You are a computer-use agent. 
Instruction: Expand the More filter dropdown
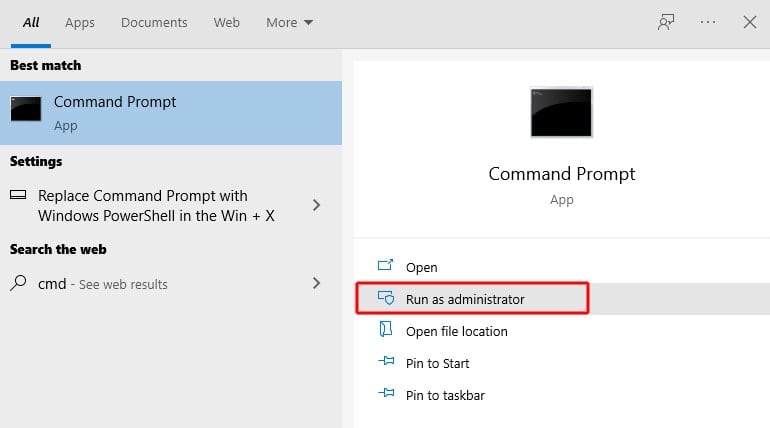pyautogui.click(x=289, y=23)
